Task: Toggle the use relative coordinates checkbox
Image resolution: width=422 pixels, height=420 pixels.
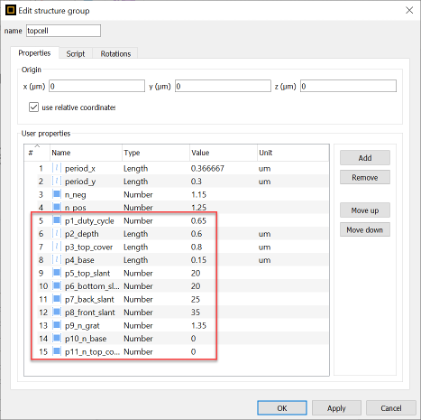Action: [x=34, y=107]
